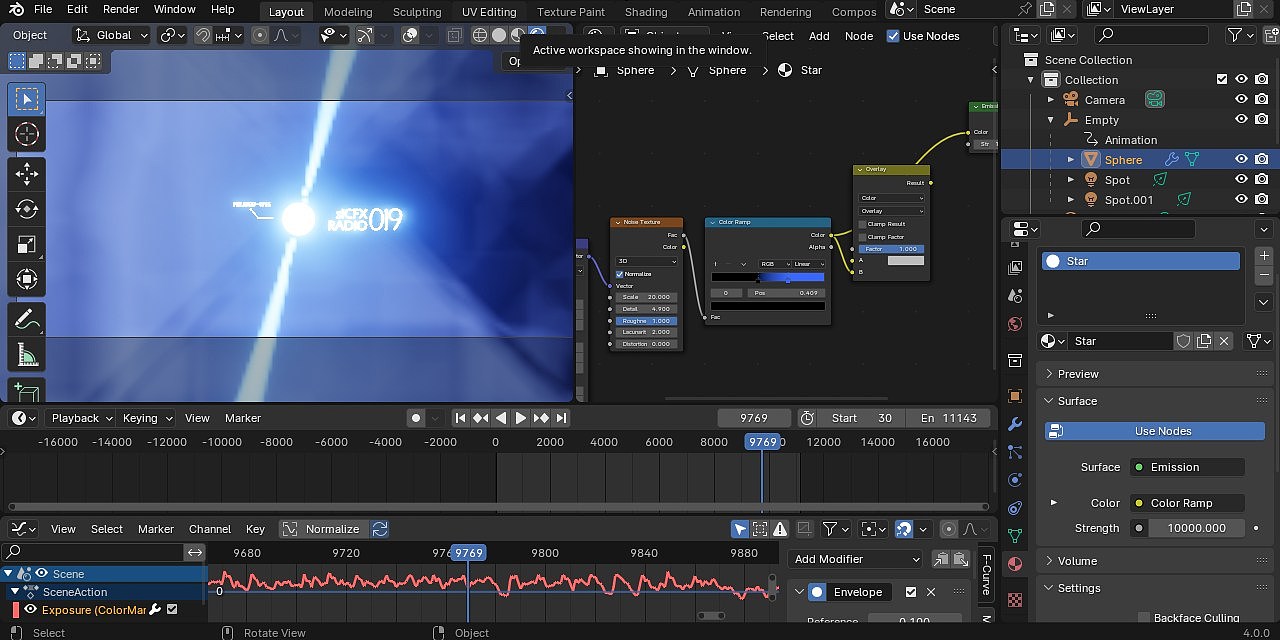This screenshot has width=1280, height=640.
Task: Remove material slot with minus button
Action: pos(1264,275)
